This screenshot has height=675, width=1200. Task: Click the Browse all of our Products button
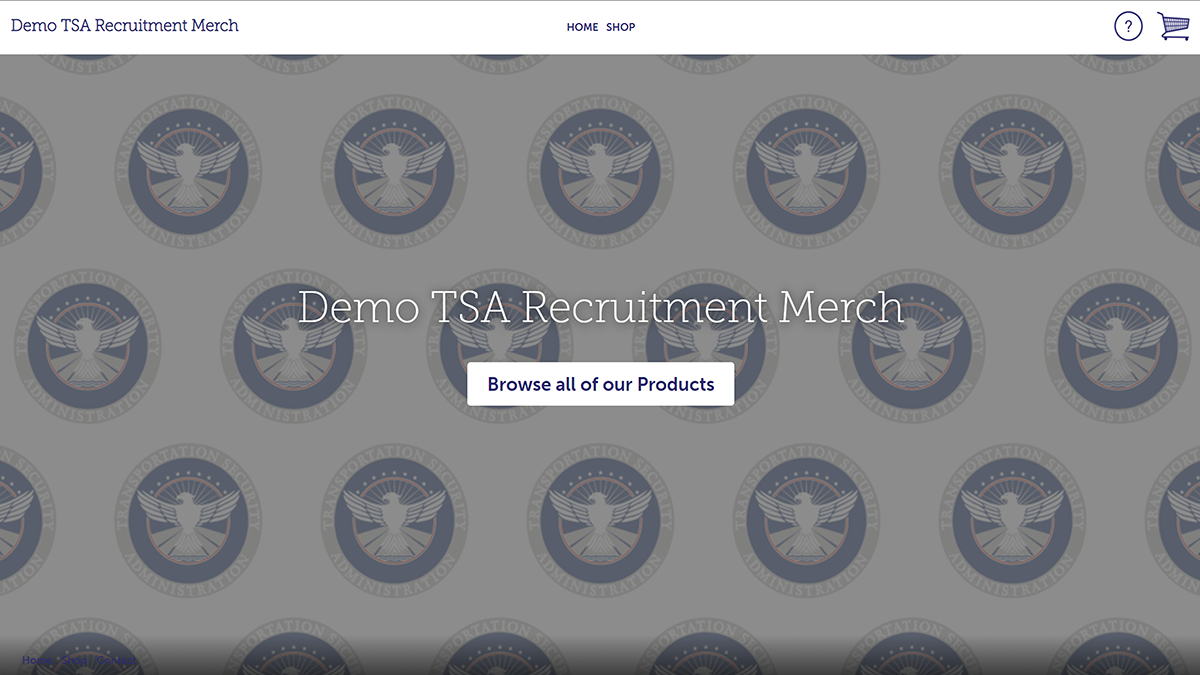click(x=600, y=384)
